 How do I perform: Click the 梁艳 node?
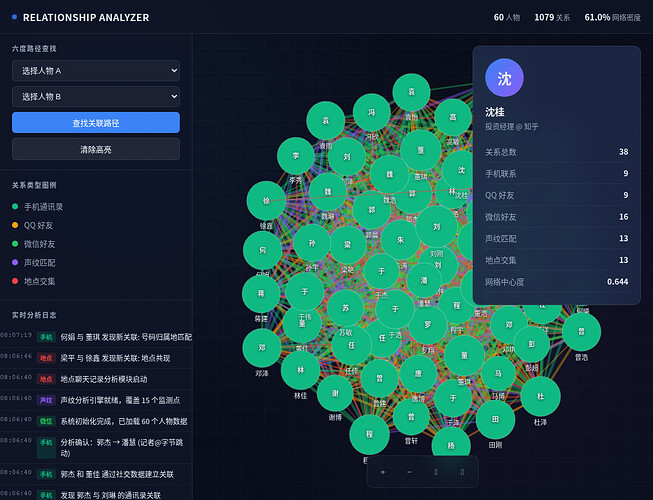(347, 245)
